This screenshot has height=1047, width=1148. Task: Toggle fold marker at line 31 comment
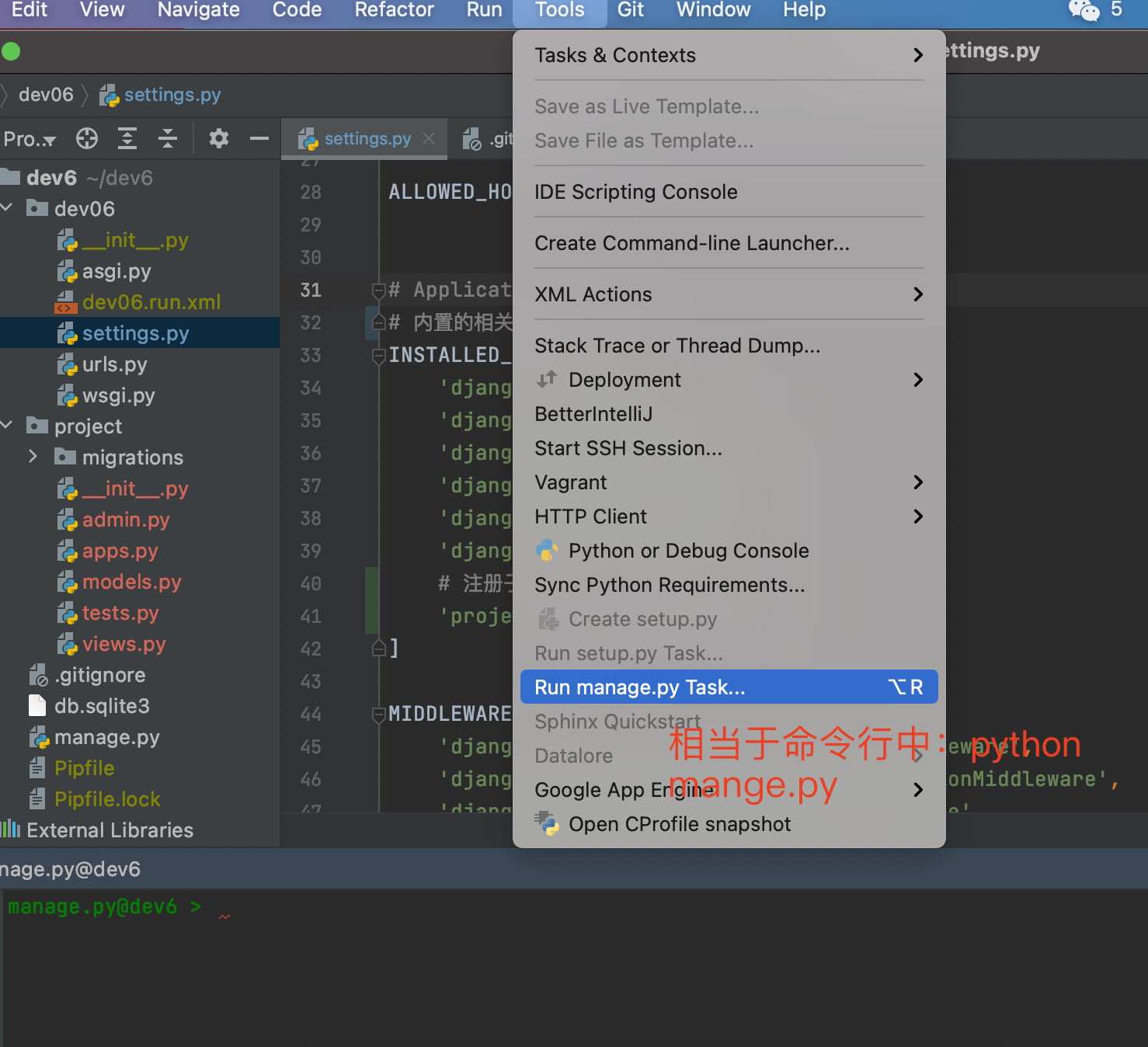coord(379,290)
